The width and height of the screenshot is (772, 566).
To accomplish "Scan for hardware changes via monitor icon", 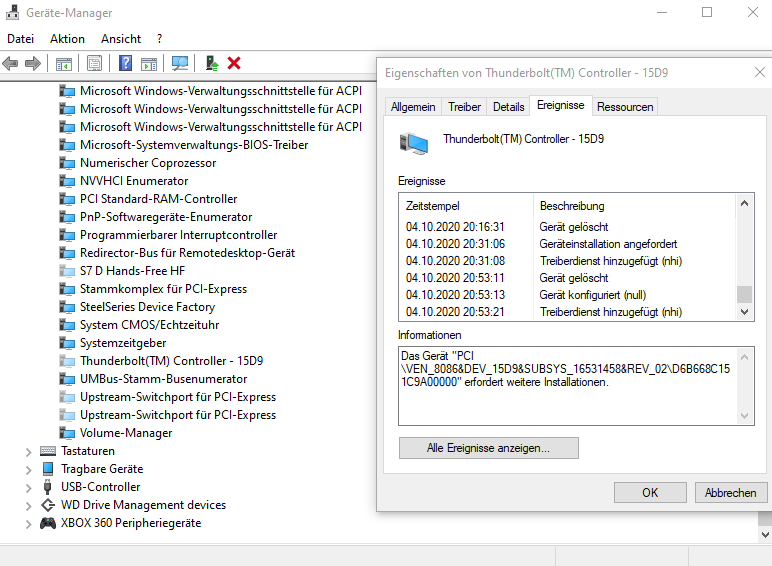I will click(180, 63).
